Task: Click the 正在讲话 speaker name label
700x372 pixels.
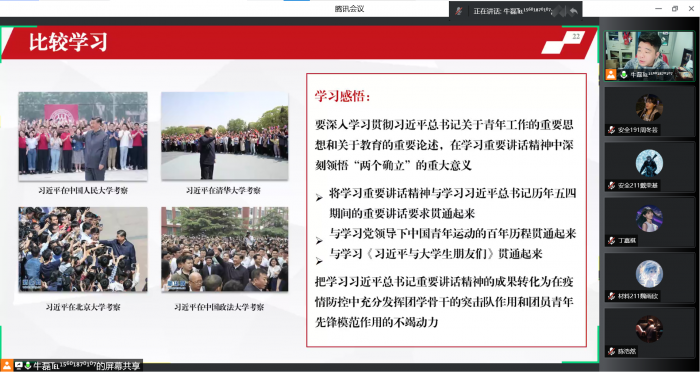Action: 511,11
